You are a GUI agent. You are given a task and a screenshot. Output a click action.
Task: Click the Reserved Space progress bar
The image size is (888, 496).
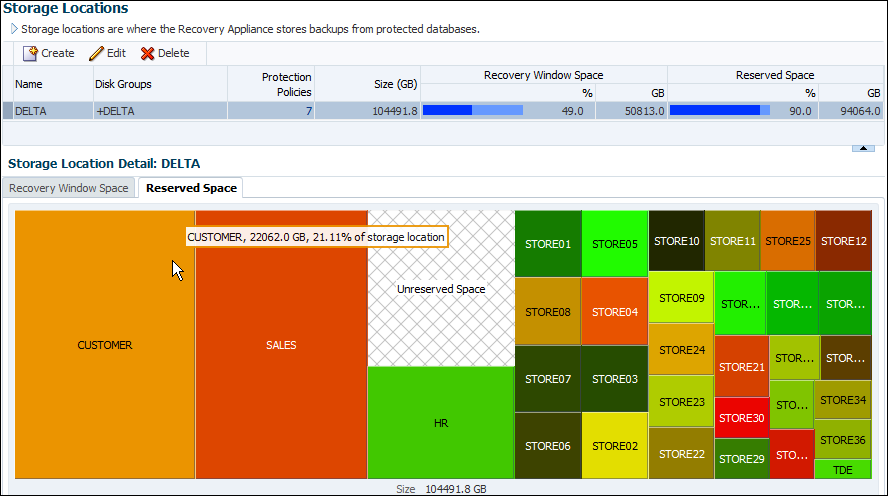coord(720,110)
